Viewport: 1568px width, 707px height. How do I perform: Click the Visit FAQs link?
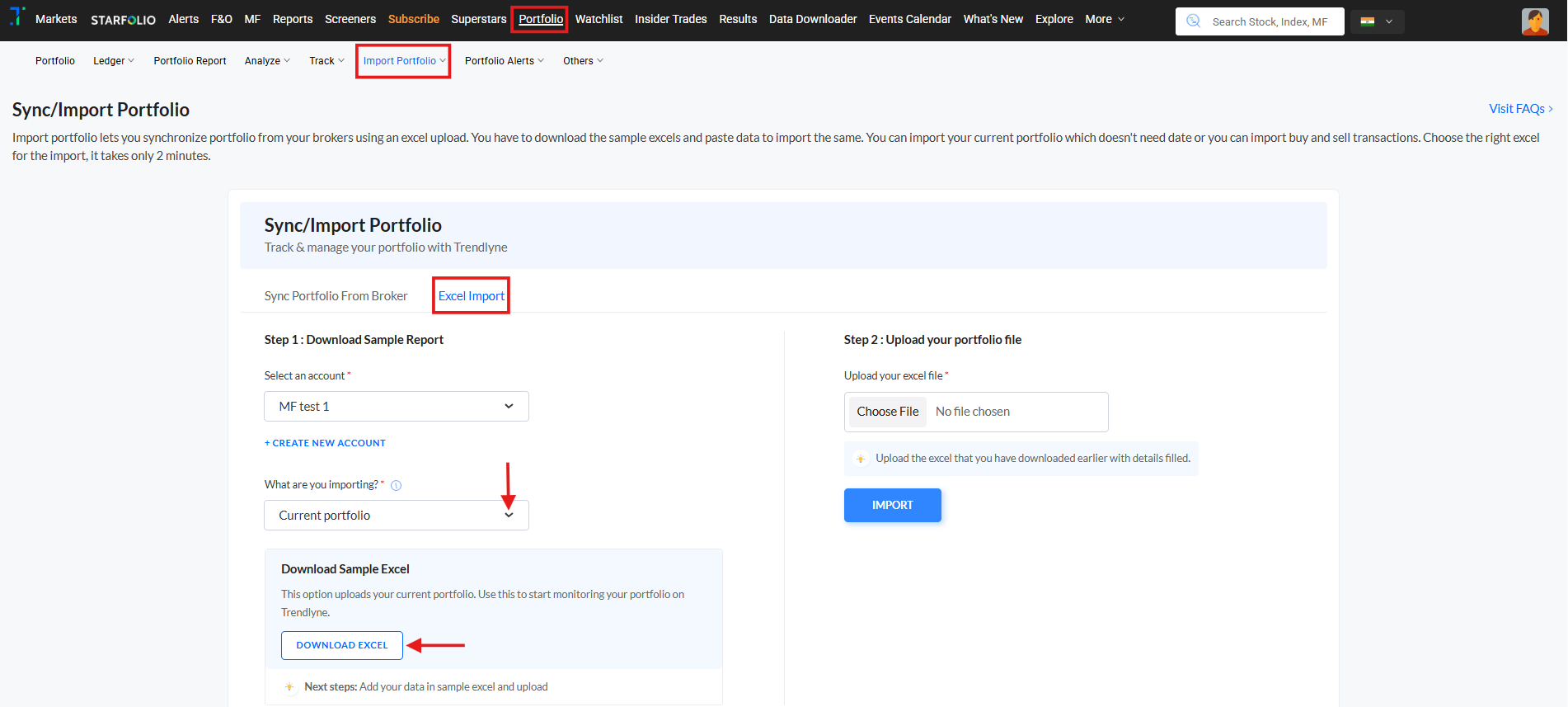[x=1521, y=109]
